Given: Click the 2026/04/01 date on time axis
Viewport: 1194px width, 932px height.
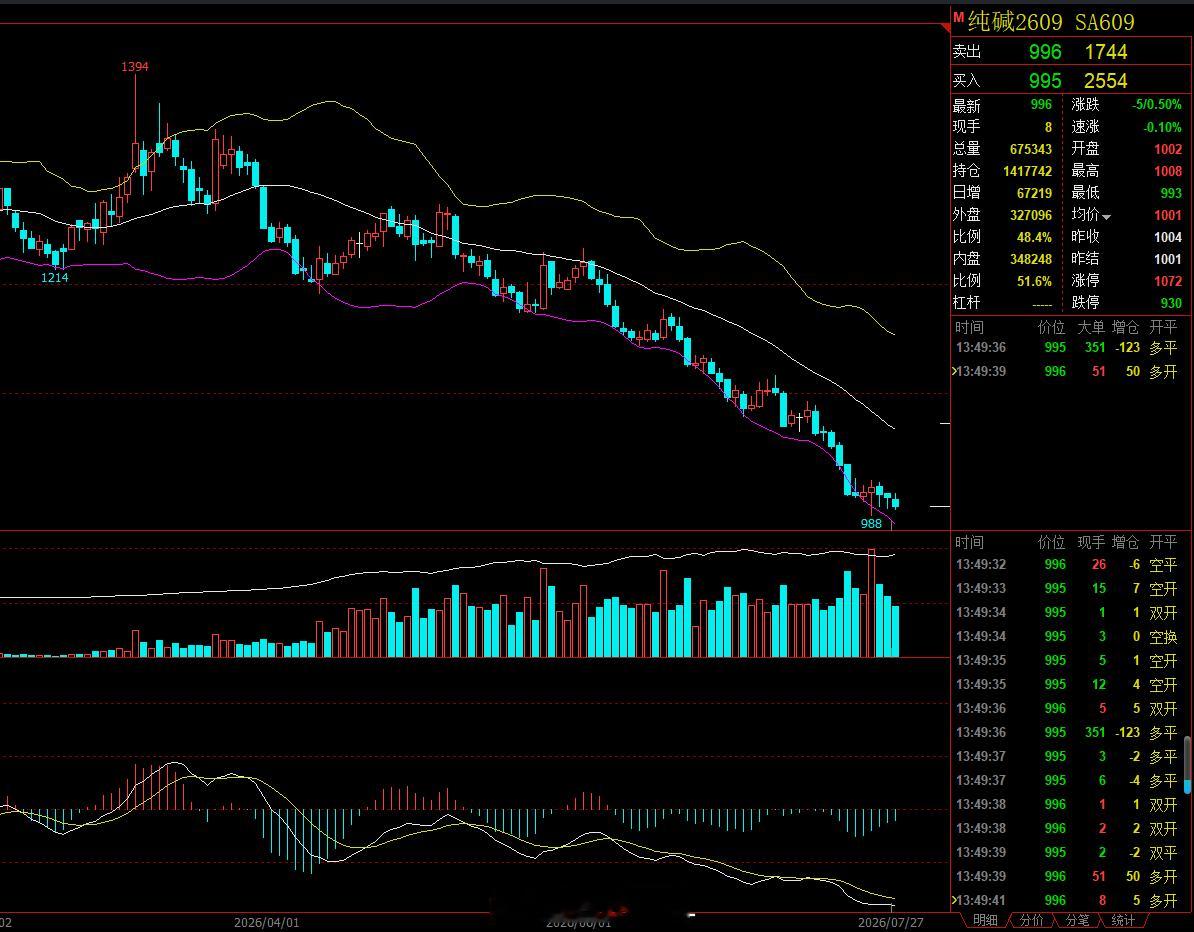Looking at the screenshot, I should point(267,922).
